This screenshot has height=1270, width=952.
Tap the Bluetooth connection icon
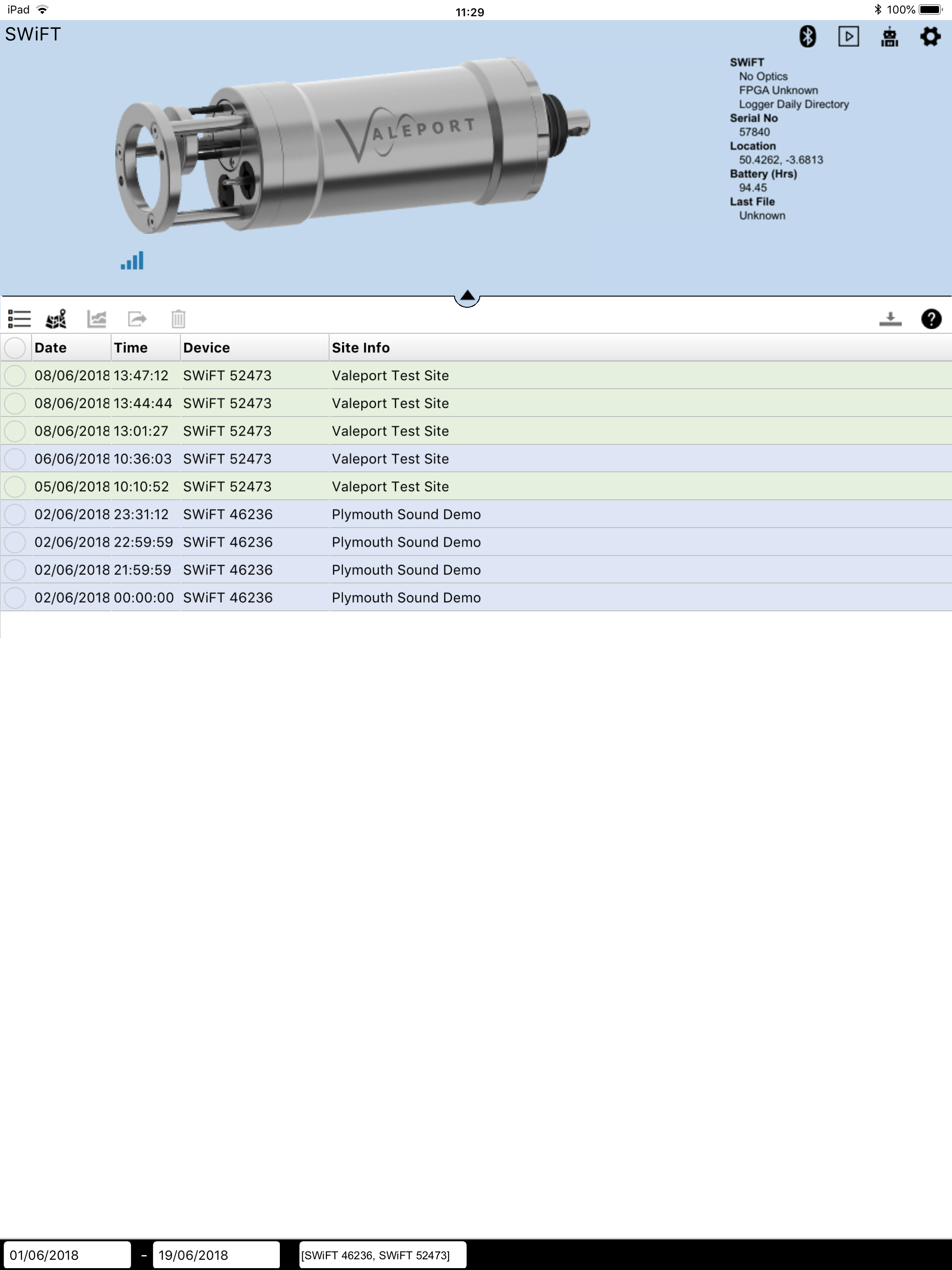(807, 36)
